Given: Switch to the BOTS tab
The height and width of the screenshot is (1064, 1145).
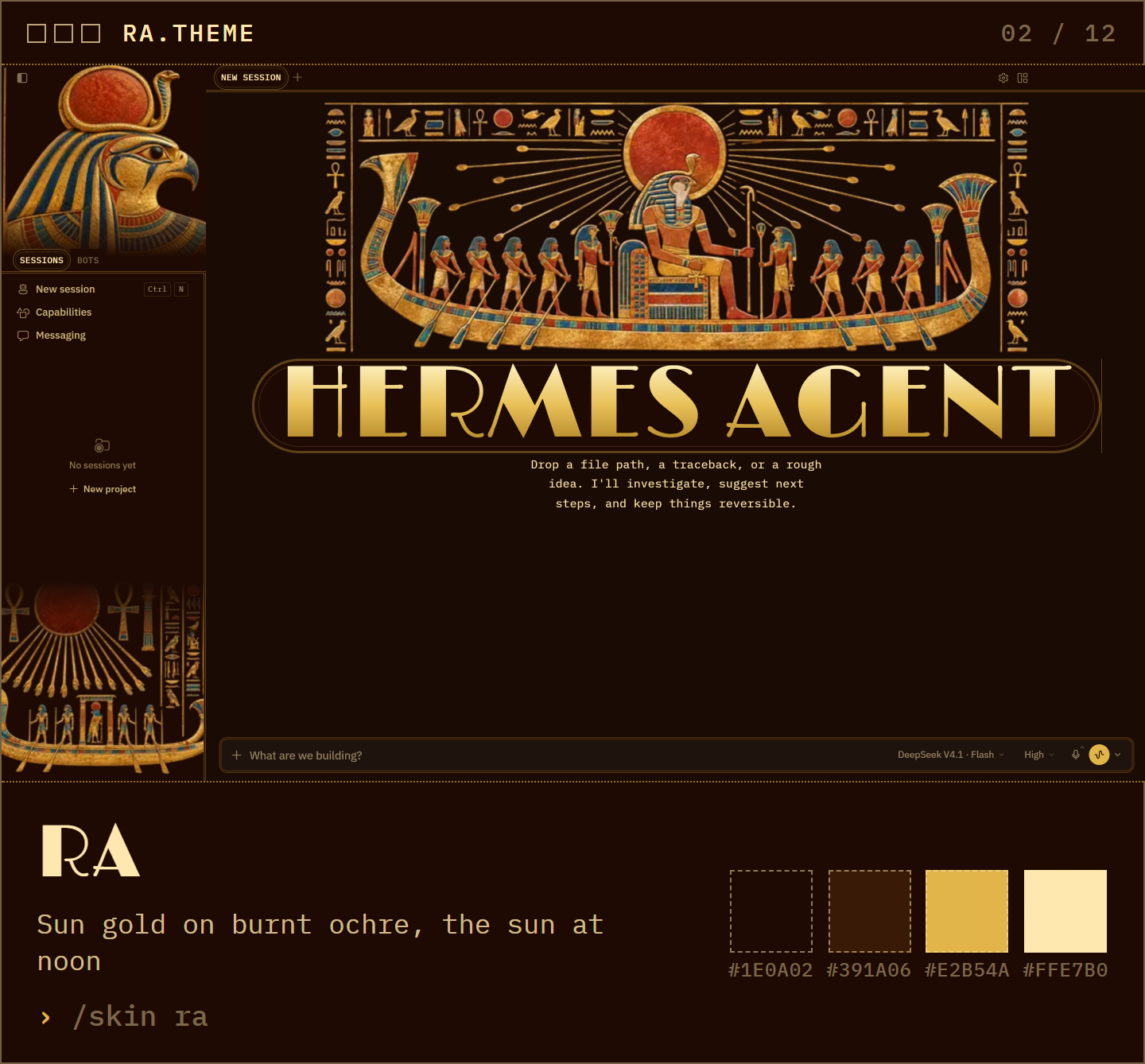Looking at the screenshot, I should point(88,260).
